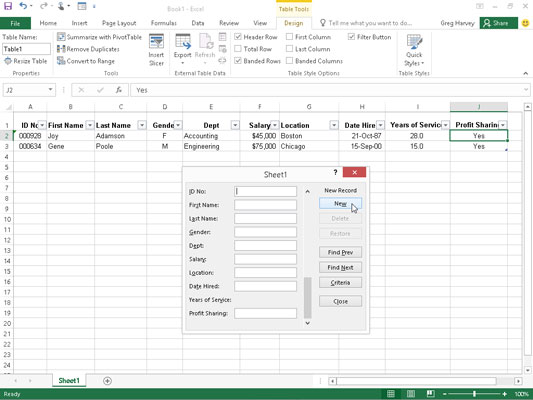Add a new sheet with plus icon
Screen dimensions: 533x400
point(107,381)
